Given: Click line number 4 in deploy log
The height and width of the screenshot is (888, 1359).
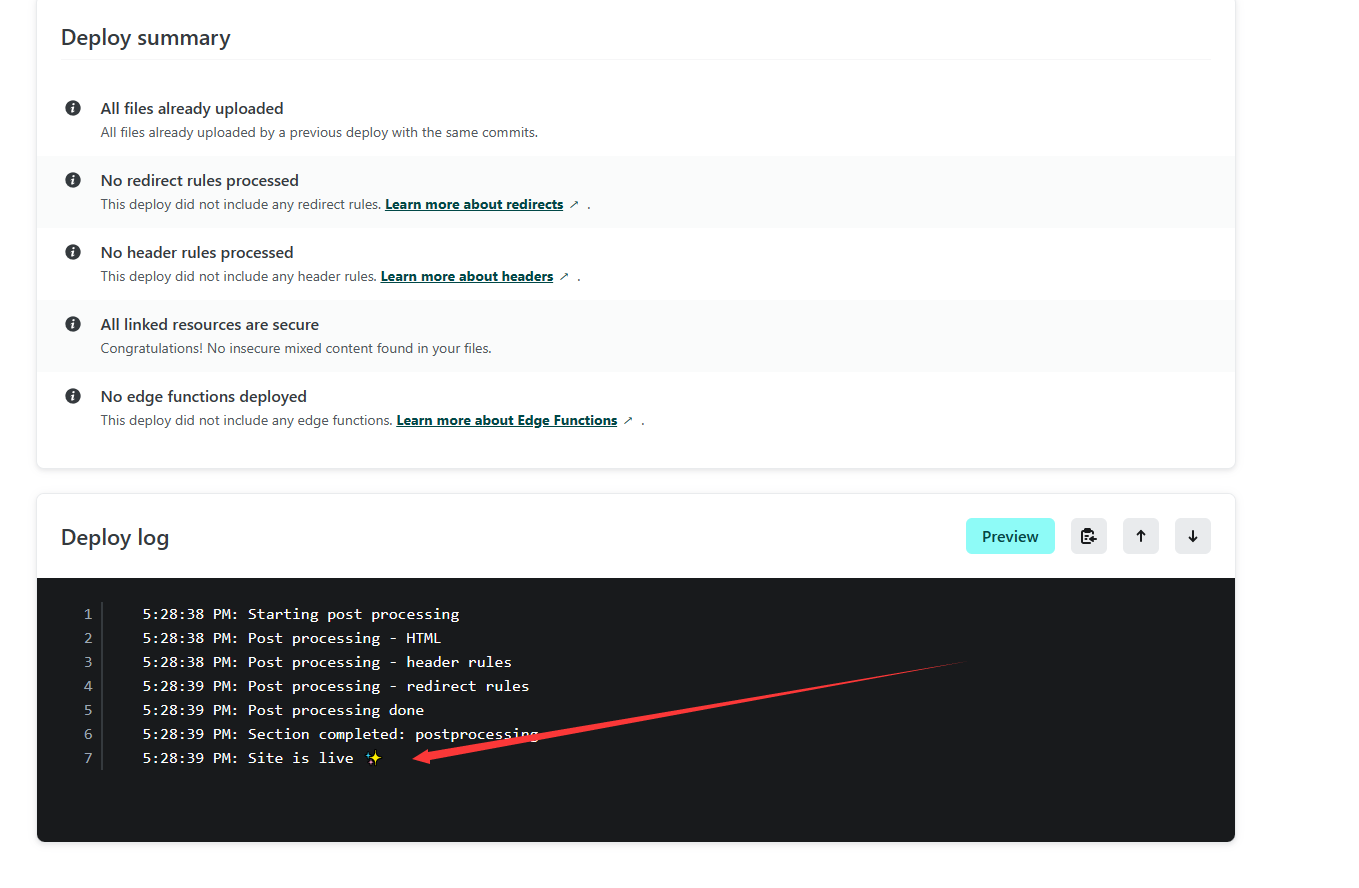Looking at the screenshot, I should (88, 686).
